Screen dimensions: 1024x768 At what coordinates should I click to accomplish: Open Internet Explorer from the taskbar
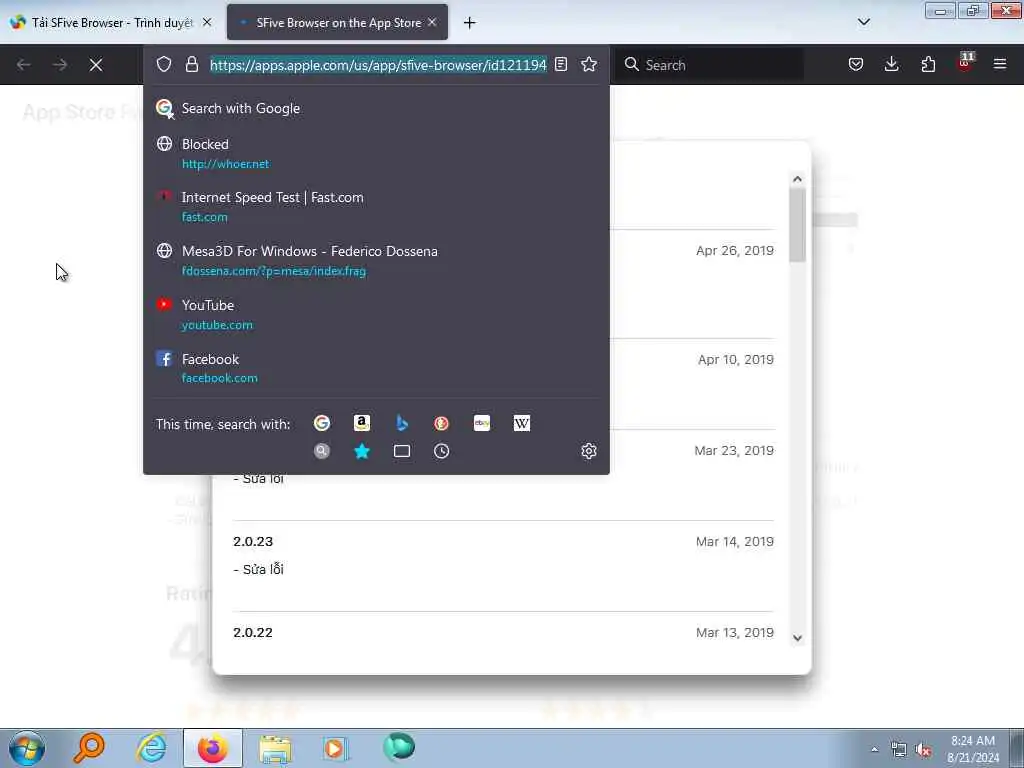pyautogui.click(x=150, y=748)
